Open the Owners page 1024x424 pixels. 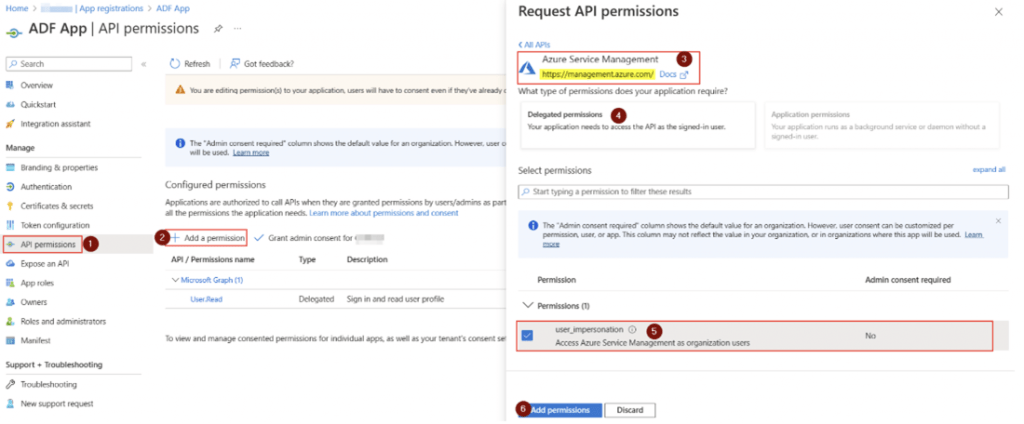pyautogui.click(x=34, y=302)
